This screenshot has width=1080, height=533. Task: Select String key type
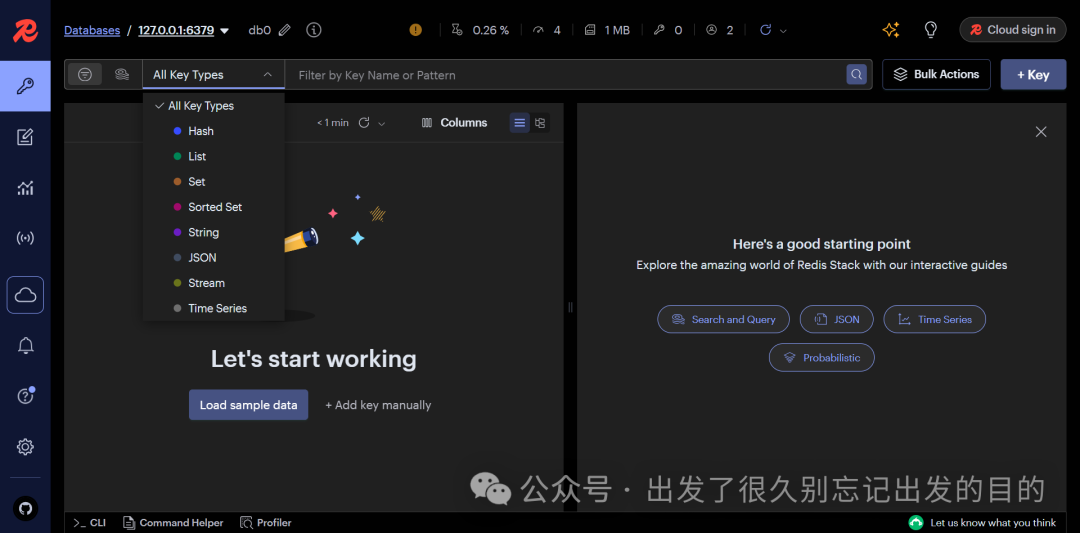coord(214,232)
